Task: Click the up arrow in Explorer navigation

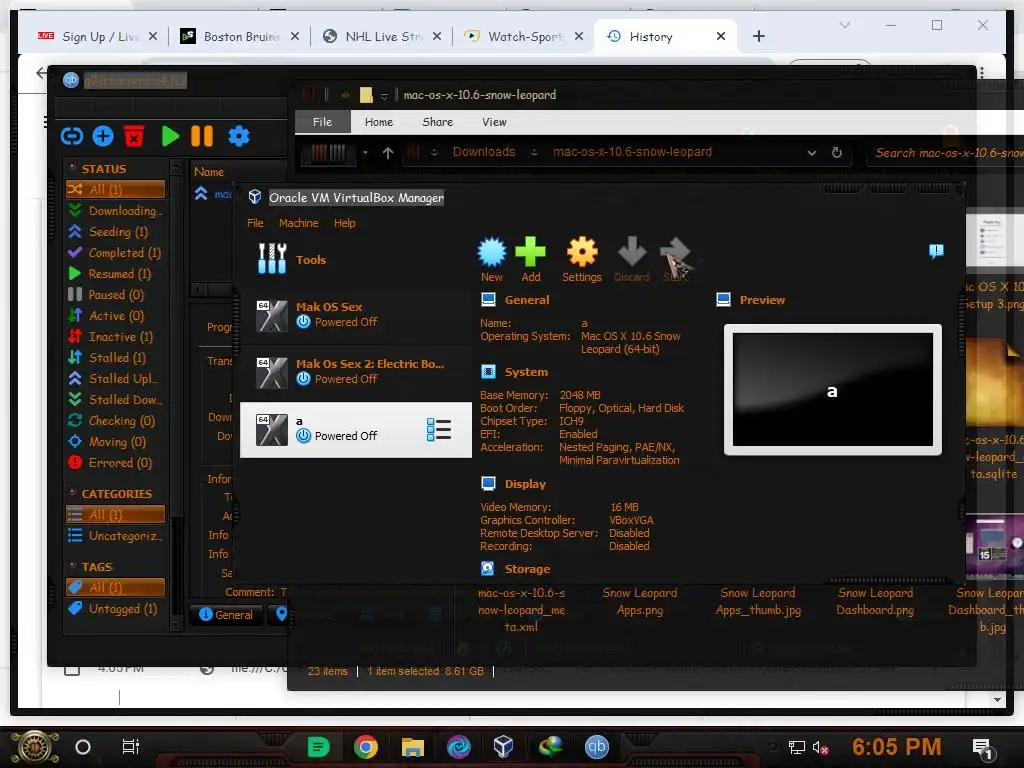Action: coord(388,152)
